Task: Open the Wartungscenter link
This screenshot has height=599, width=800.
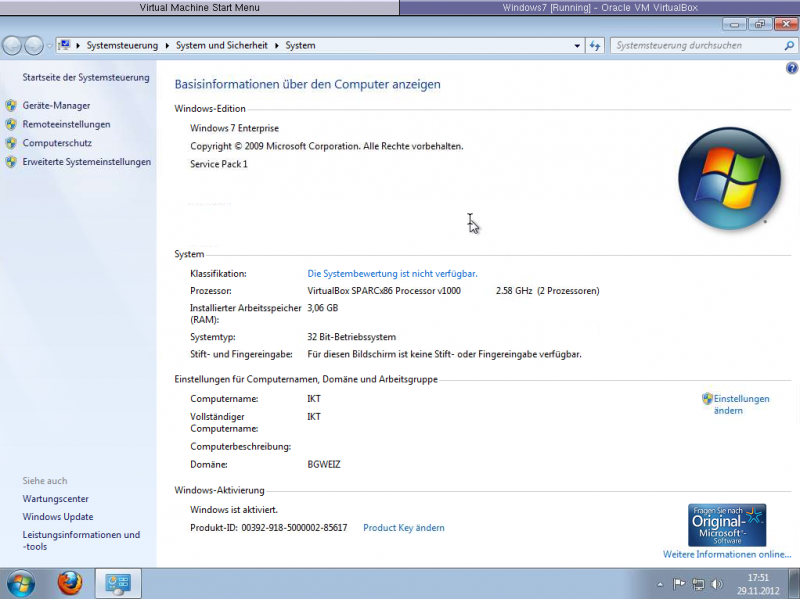Action: [56, 499]
